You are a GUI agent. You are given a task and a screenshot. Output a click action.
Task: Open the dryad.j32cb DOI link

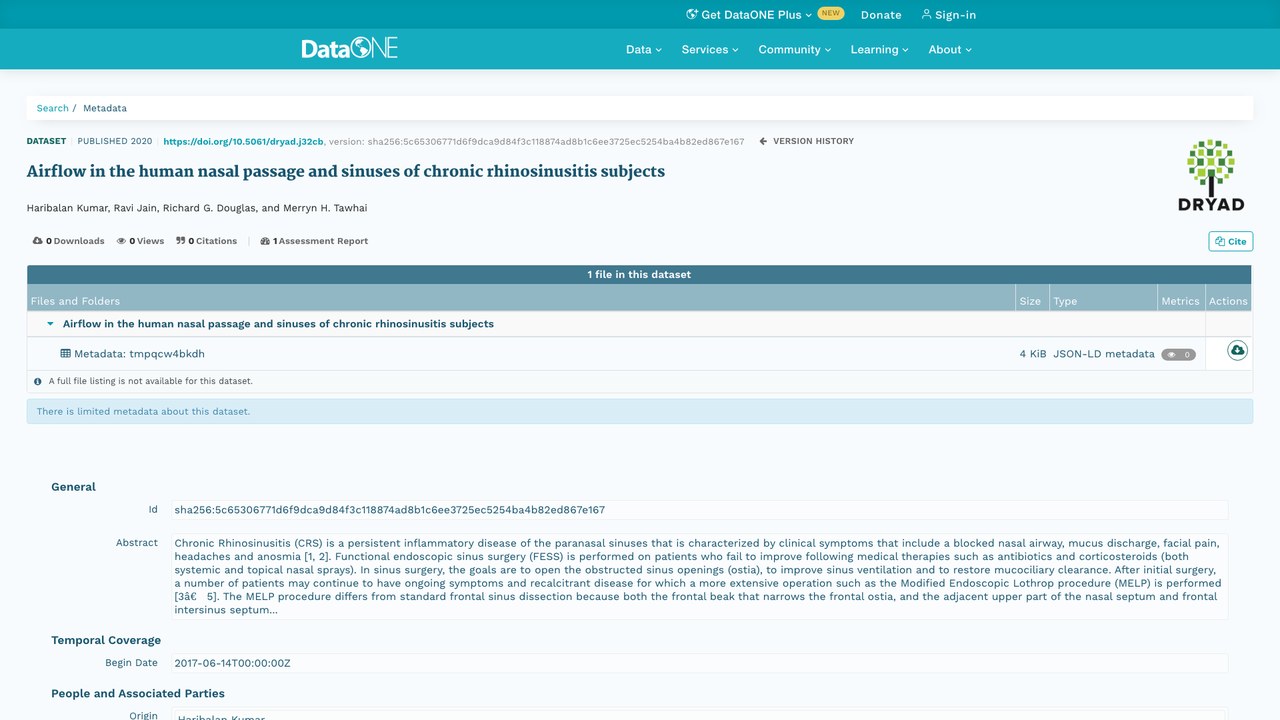click(x=243, y=142)
